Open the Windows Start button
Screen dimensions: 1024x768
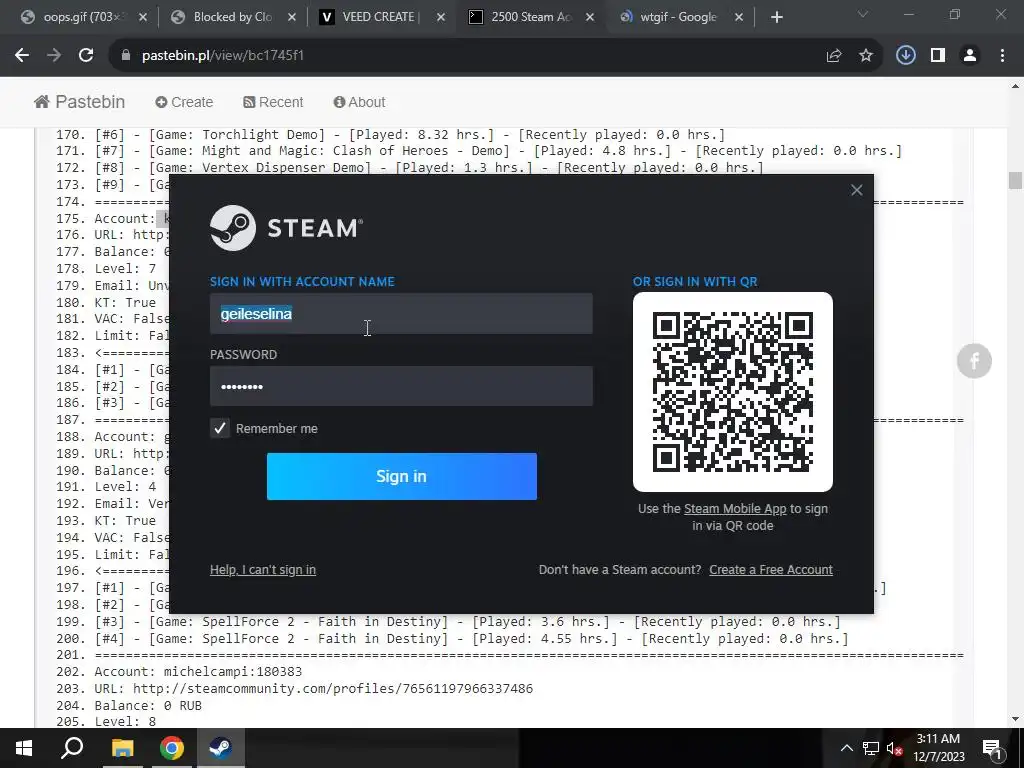tap(24, 748)
